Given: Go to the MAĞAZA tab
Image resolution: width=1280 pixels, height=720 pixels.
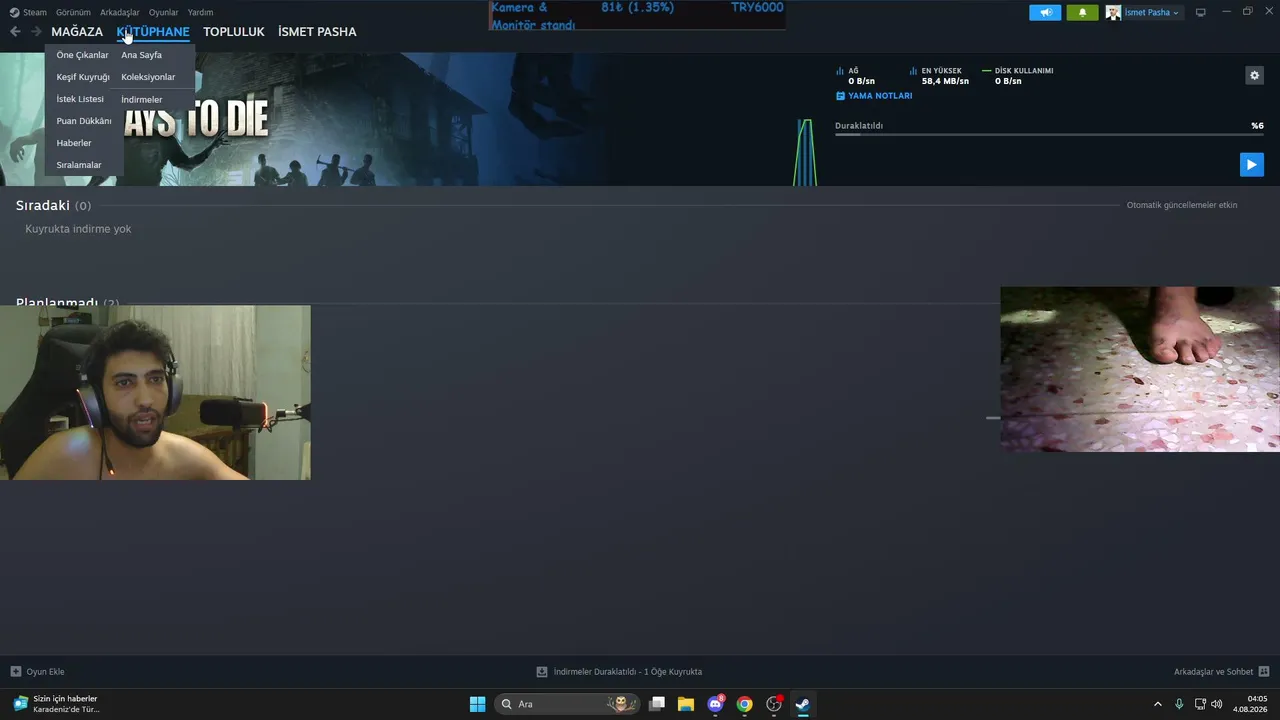Looking at the screenshot, I should [77, 32].
